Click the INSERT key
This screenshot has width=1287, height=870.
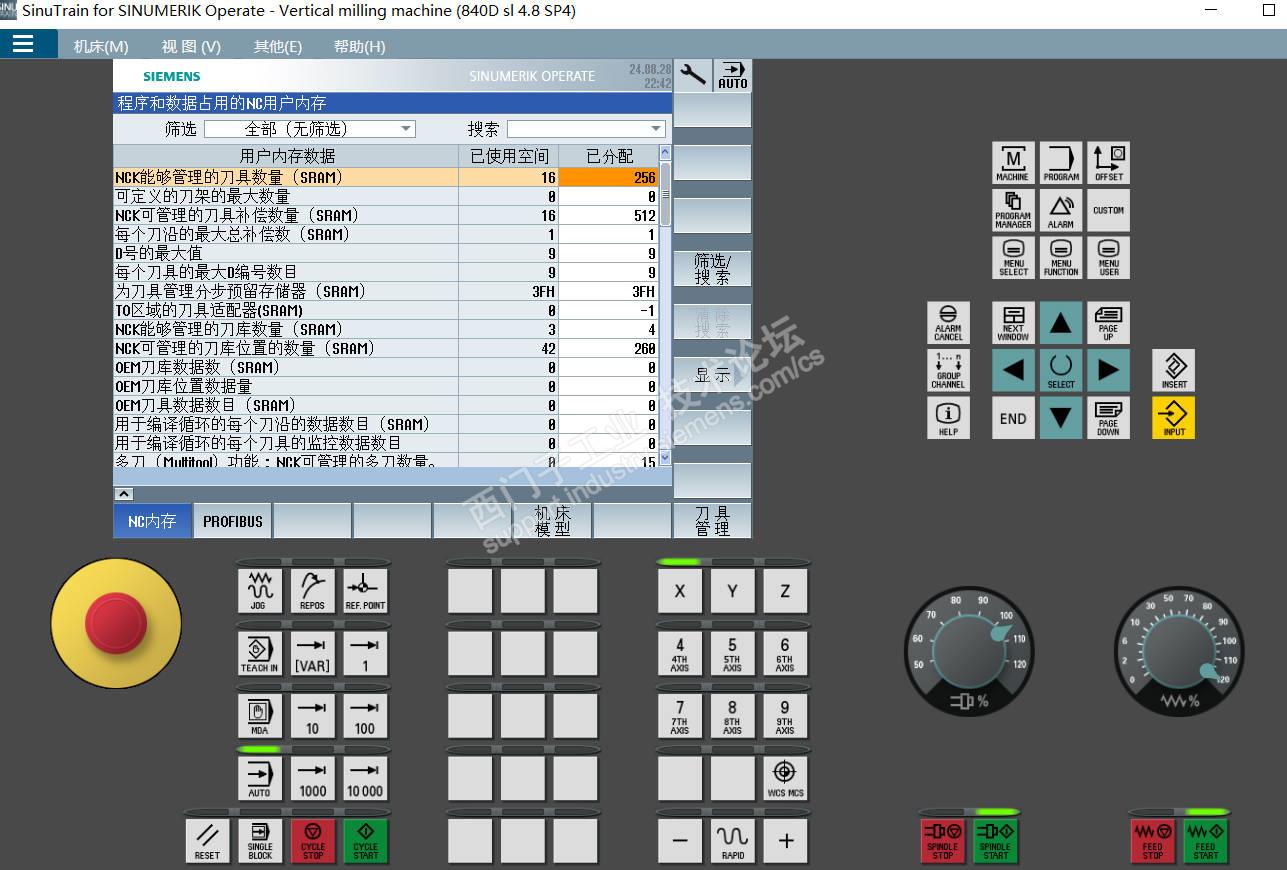tap(1174, 370)
